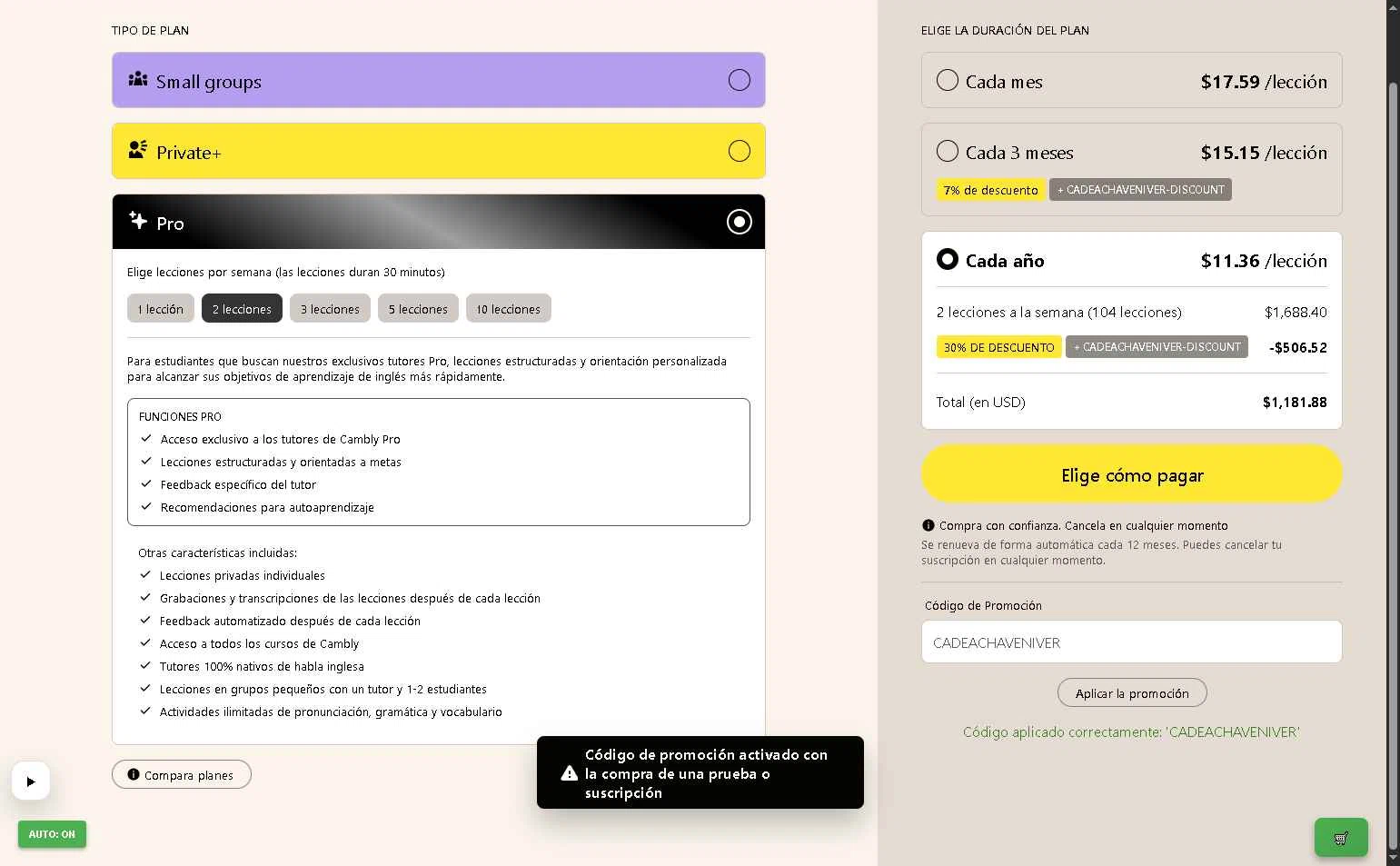Click 'Total (en USD)' label
1400x866 pixels.
(980, 402)
